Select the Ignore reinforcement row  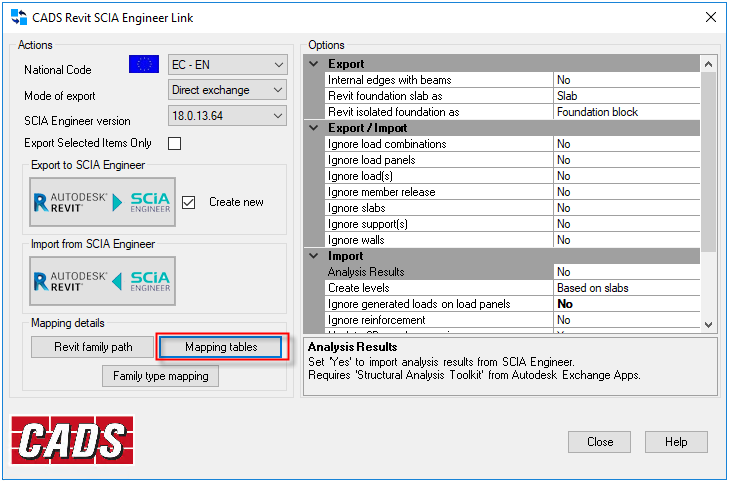click(512, 320)
